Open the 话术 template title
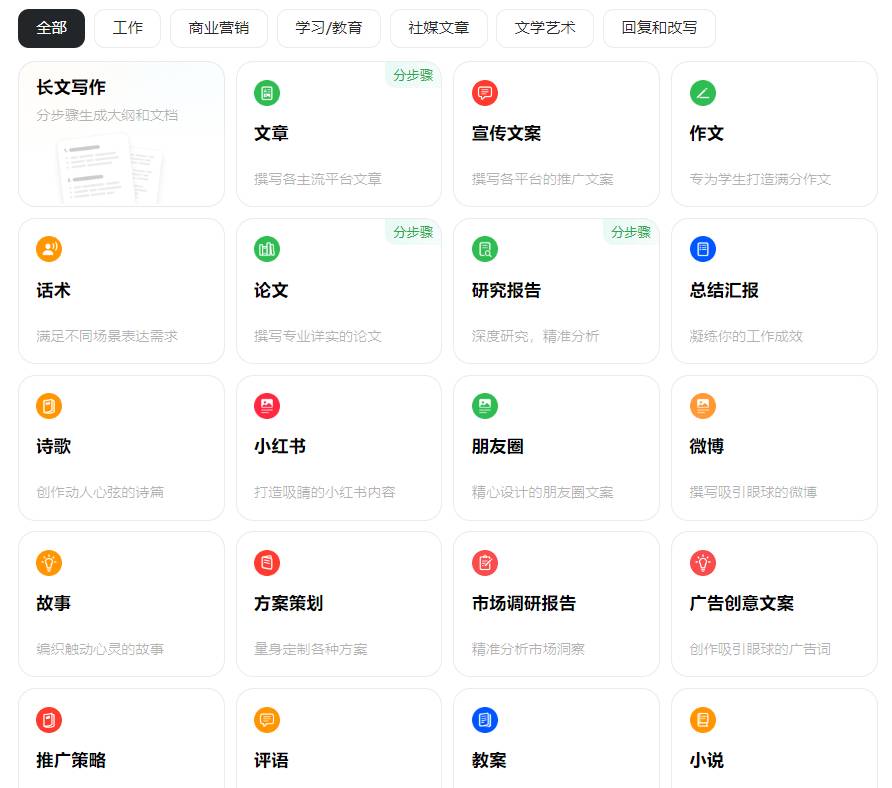 pyautogui.click(x=53, y=290)
